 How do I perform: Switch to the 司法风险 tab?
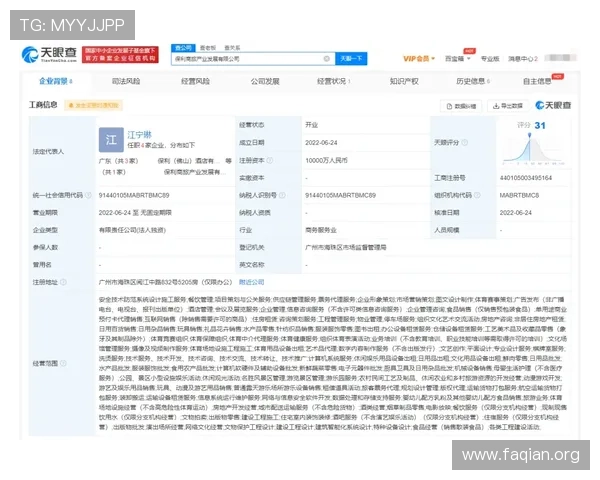(x=126, y=81)
